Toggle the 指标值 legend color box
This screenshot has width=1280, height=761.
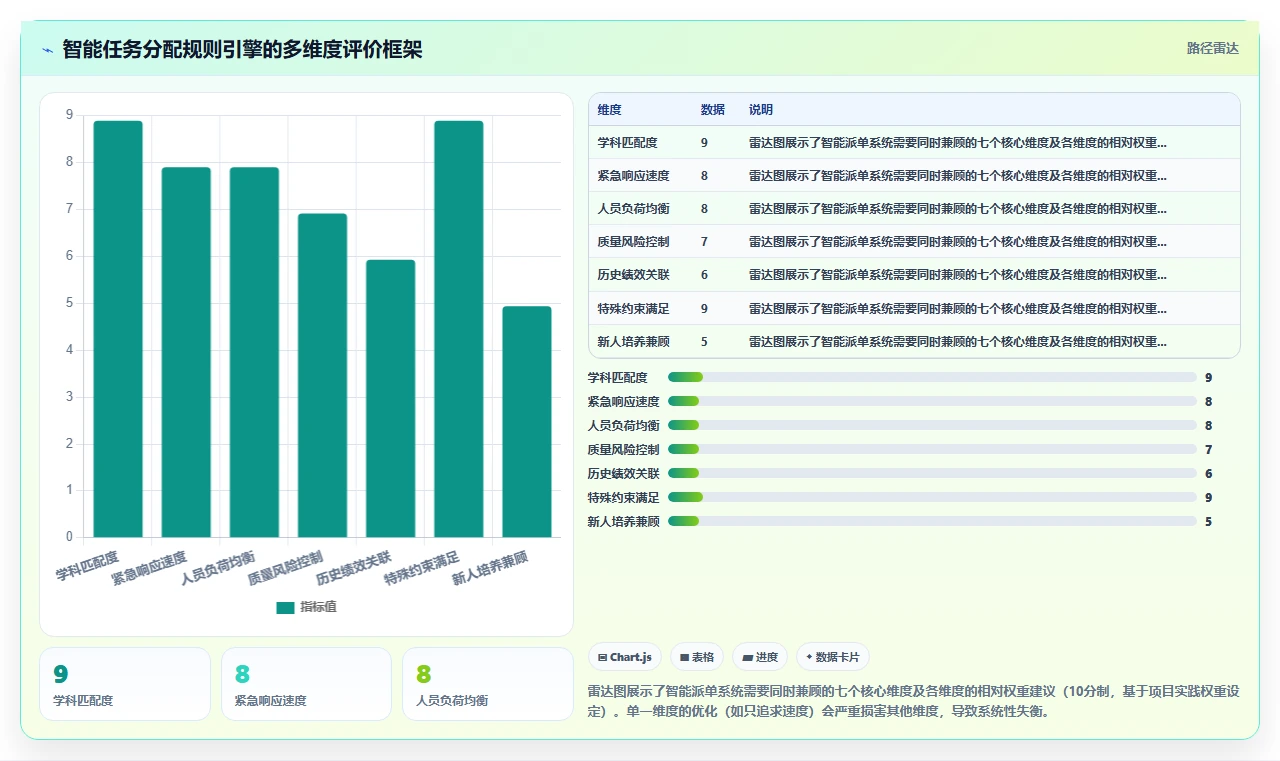tap(285, 607)
